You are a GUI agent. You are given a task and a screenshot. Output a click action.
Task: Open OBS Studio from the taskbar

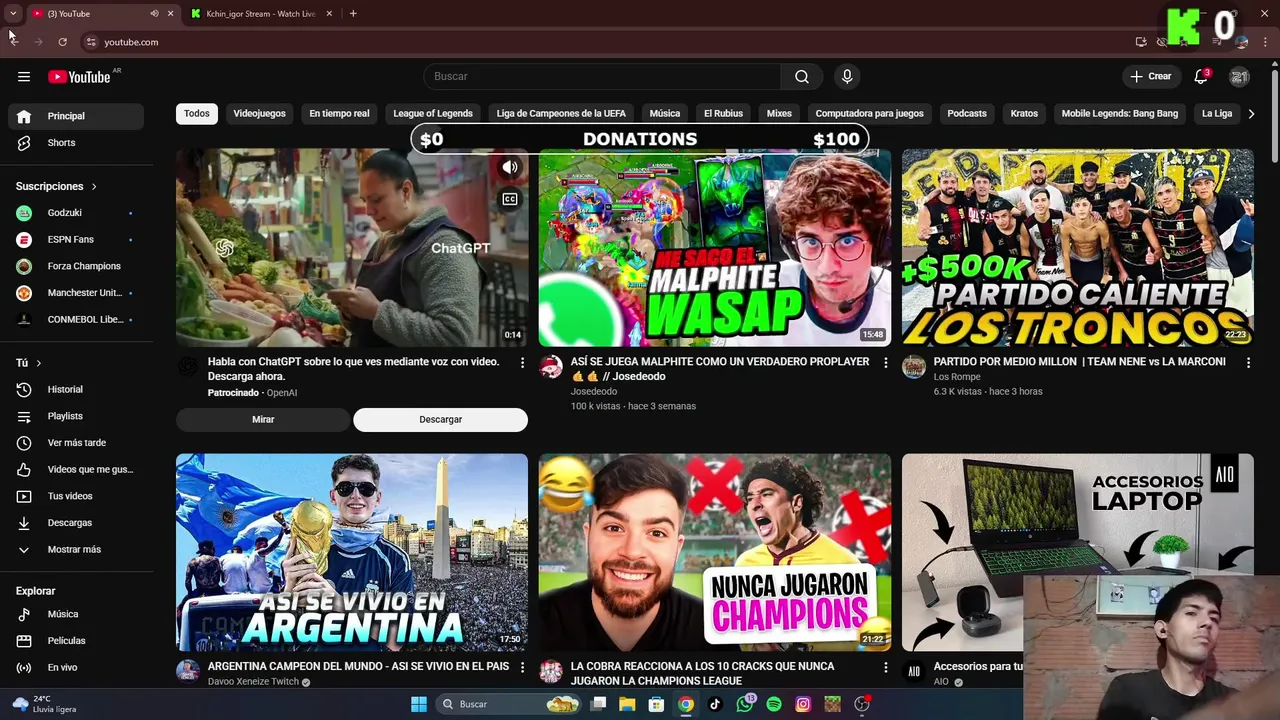click(x=862, y=704)
